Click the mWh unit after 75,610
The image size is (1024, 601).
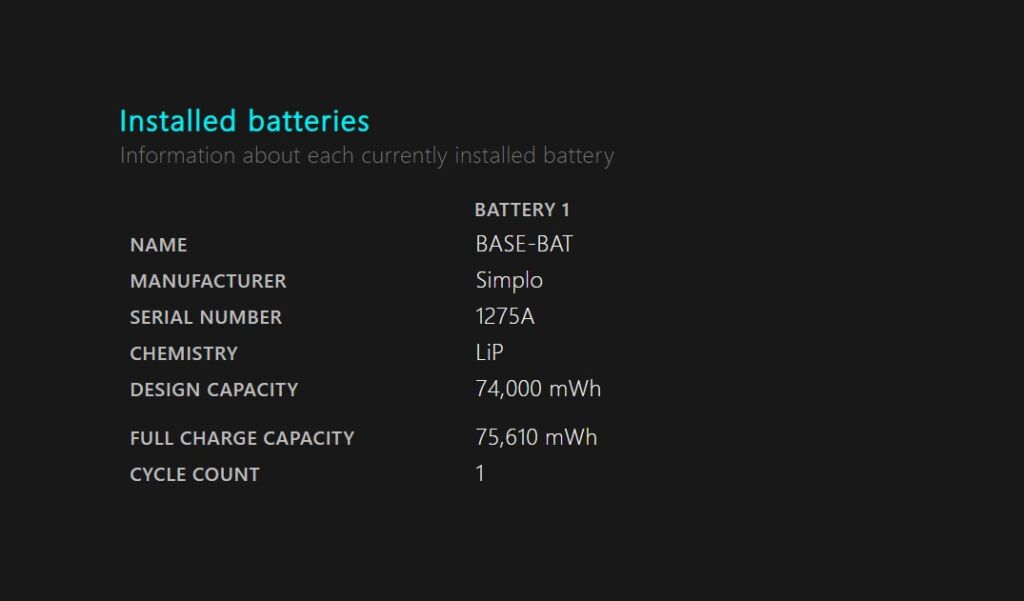tap(571, 437)
